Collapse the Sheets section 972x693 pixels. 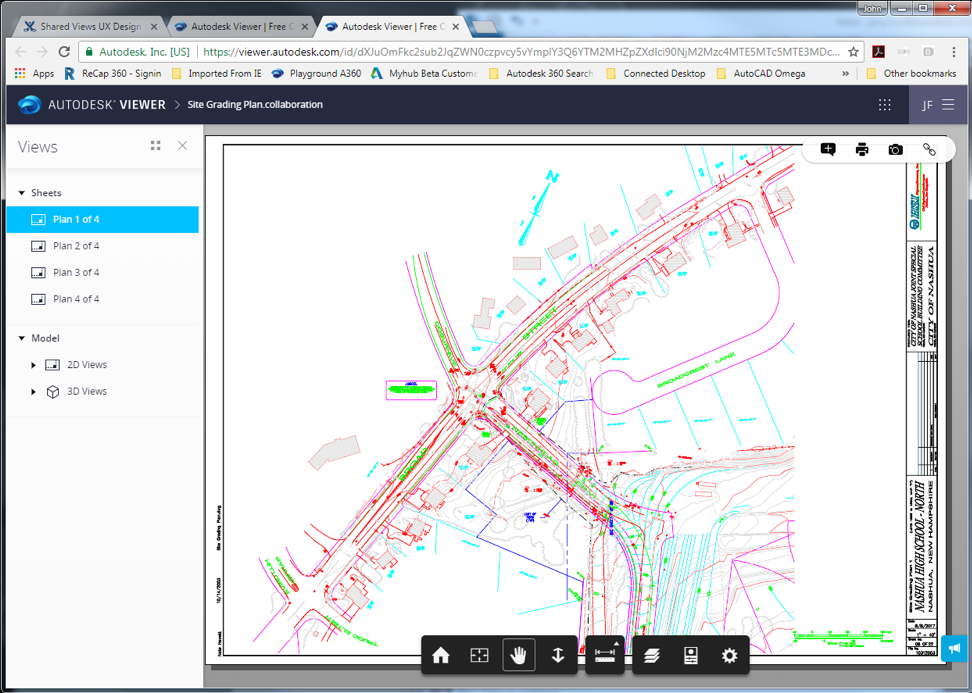[x=22, y=193]
